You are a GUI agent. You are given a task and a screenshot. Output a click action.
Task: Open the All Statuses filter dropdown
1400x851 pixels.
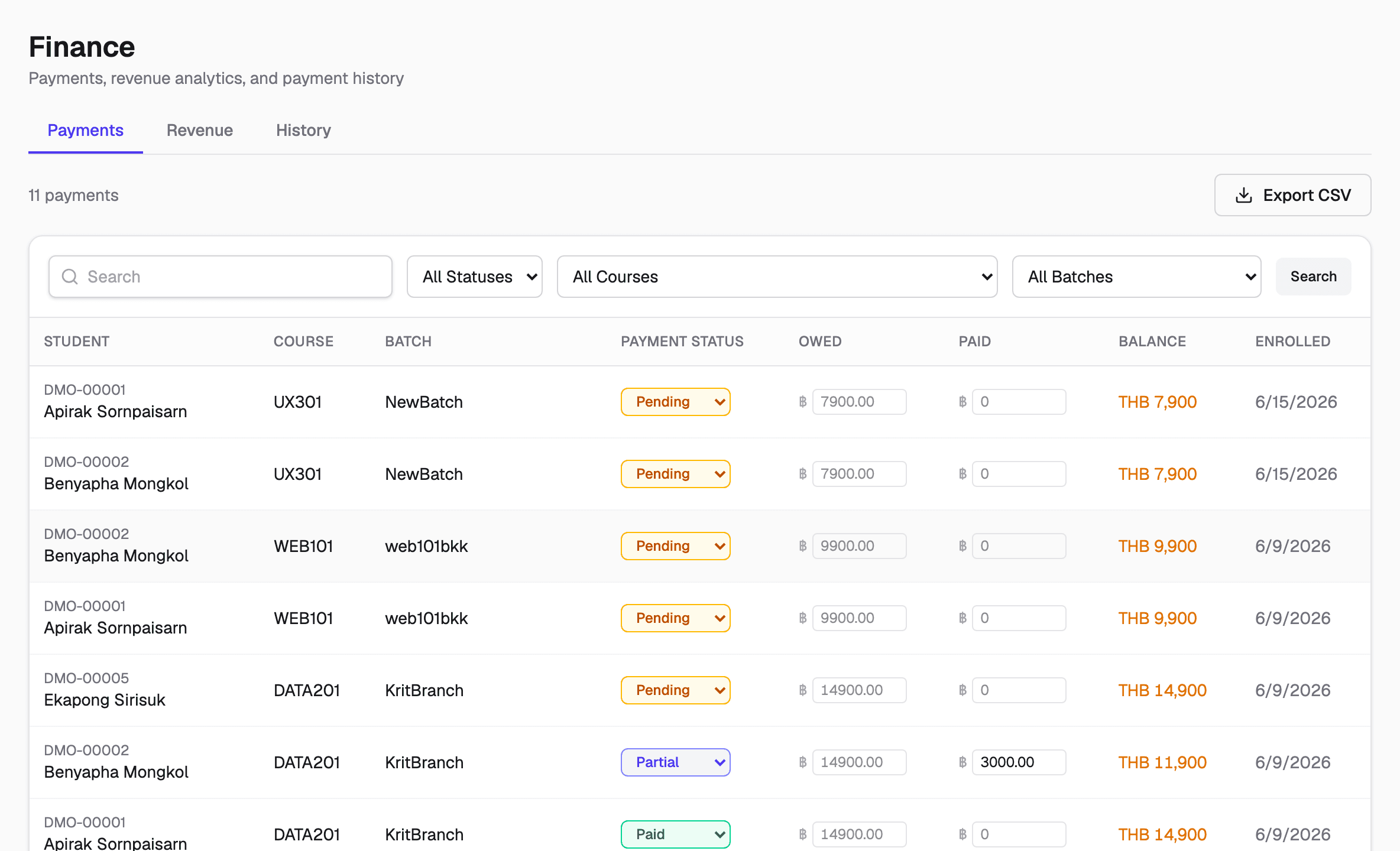pyautogui.click(x=475, y=277)
